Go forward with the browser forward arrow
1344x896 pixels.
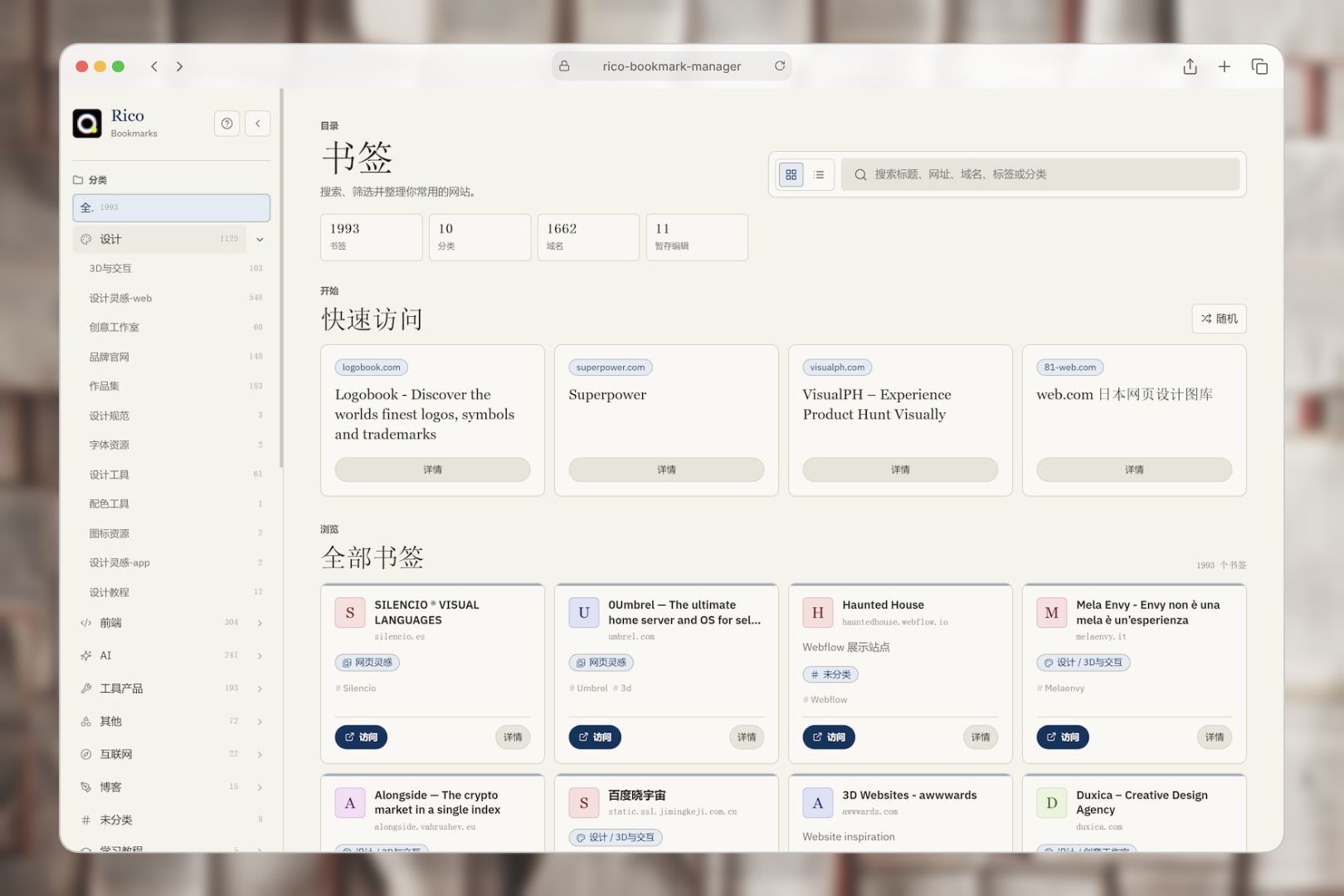point(179,66)
